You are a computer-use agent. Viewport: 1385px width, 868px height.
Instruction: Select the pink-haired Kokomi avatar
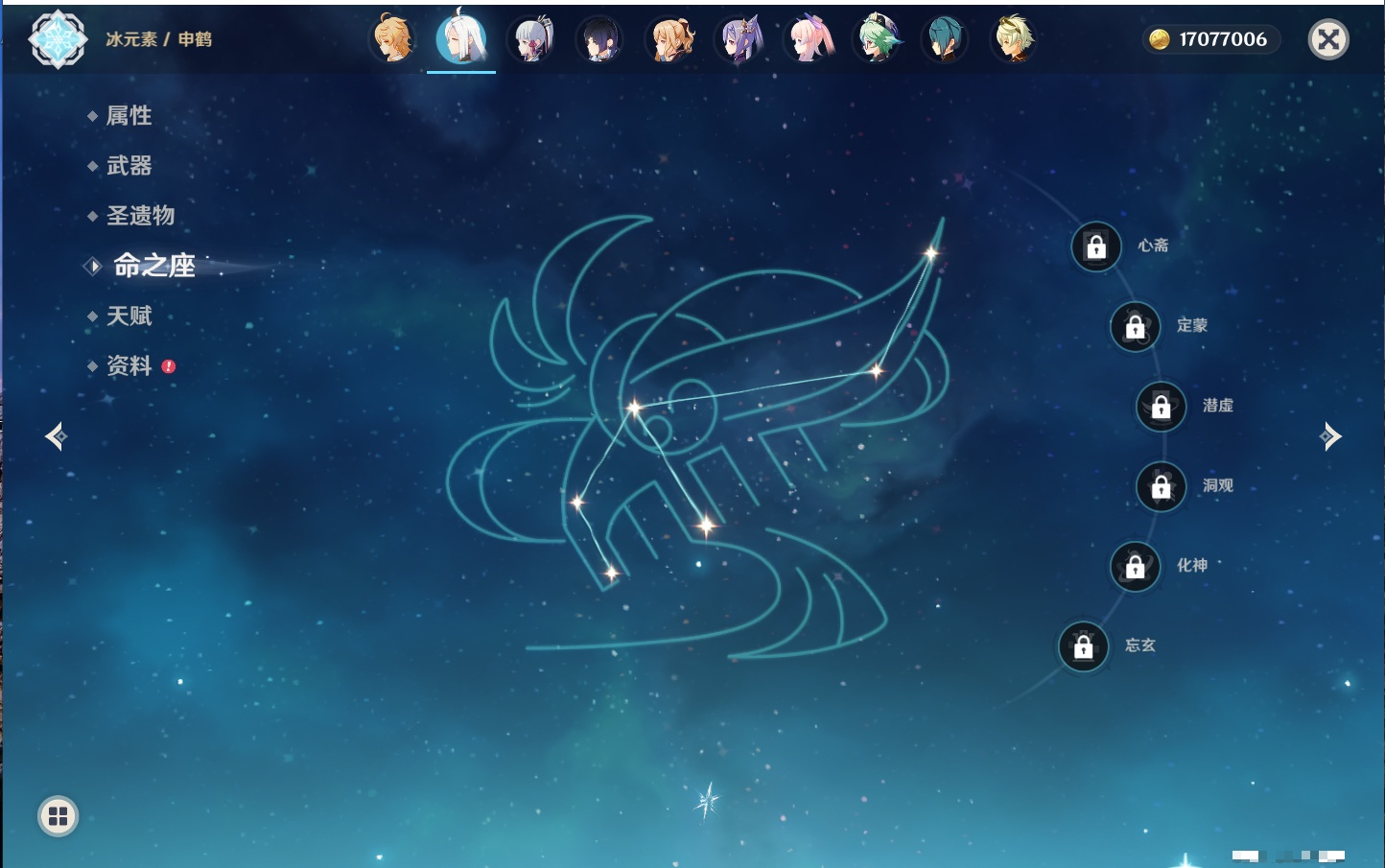(808, 39)
